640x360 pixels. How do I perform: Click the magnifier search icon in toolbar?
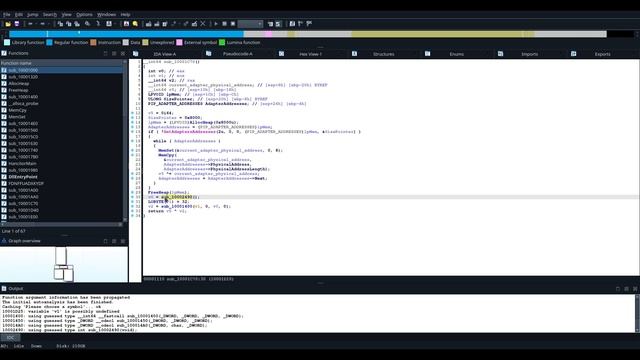pyautogui.click(x=87, y=24)
